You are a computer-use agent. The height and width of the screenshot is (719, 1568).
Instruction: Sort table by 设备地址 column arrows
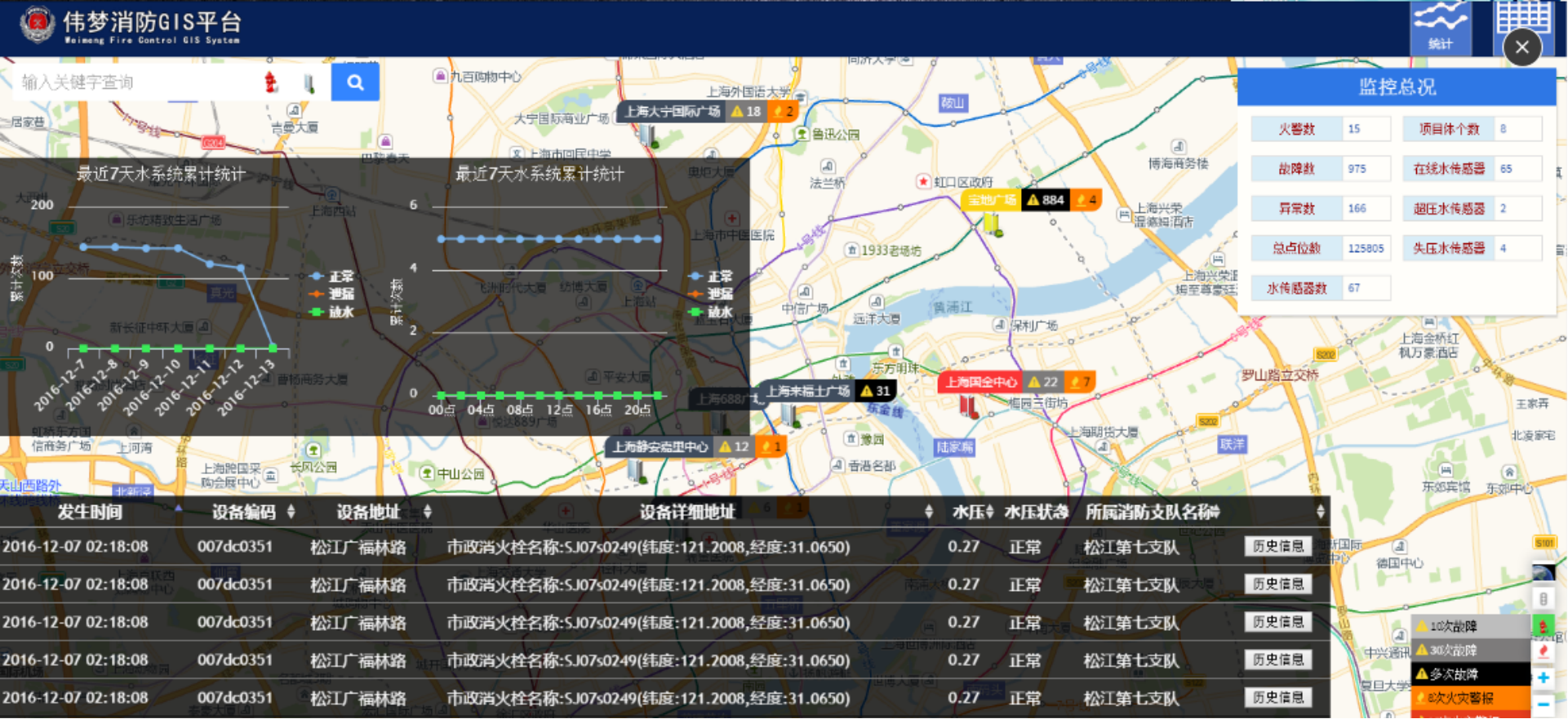tap(427, 512)
